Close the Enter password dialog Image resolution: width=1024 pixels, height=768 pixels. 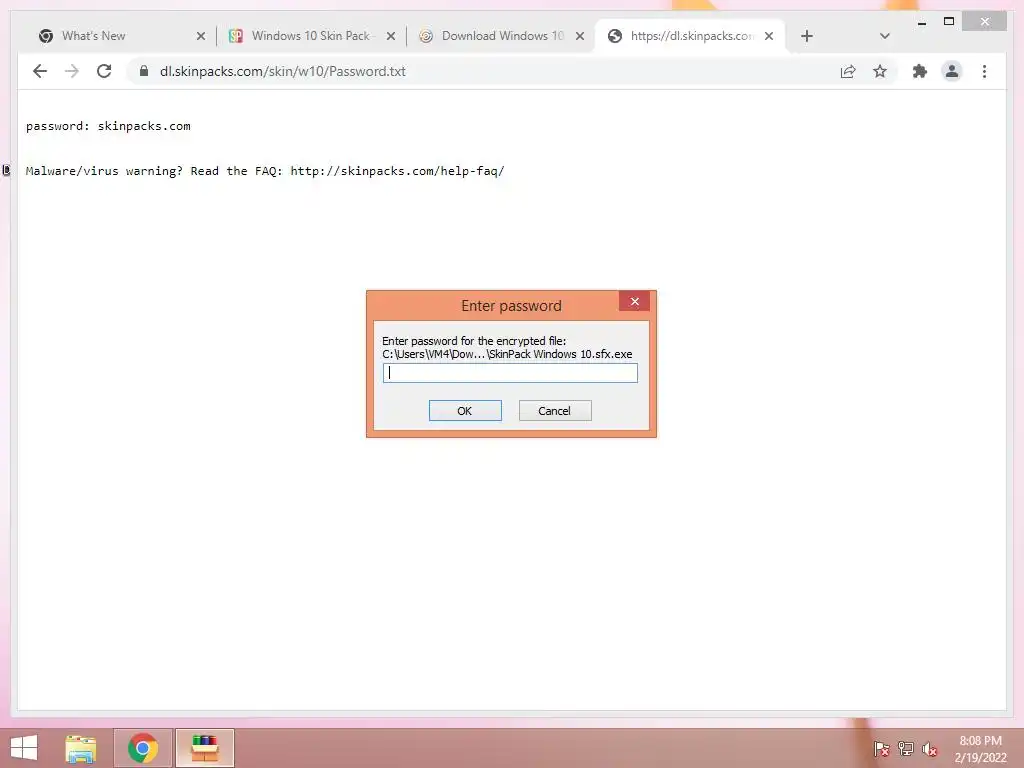pos(634,301)
